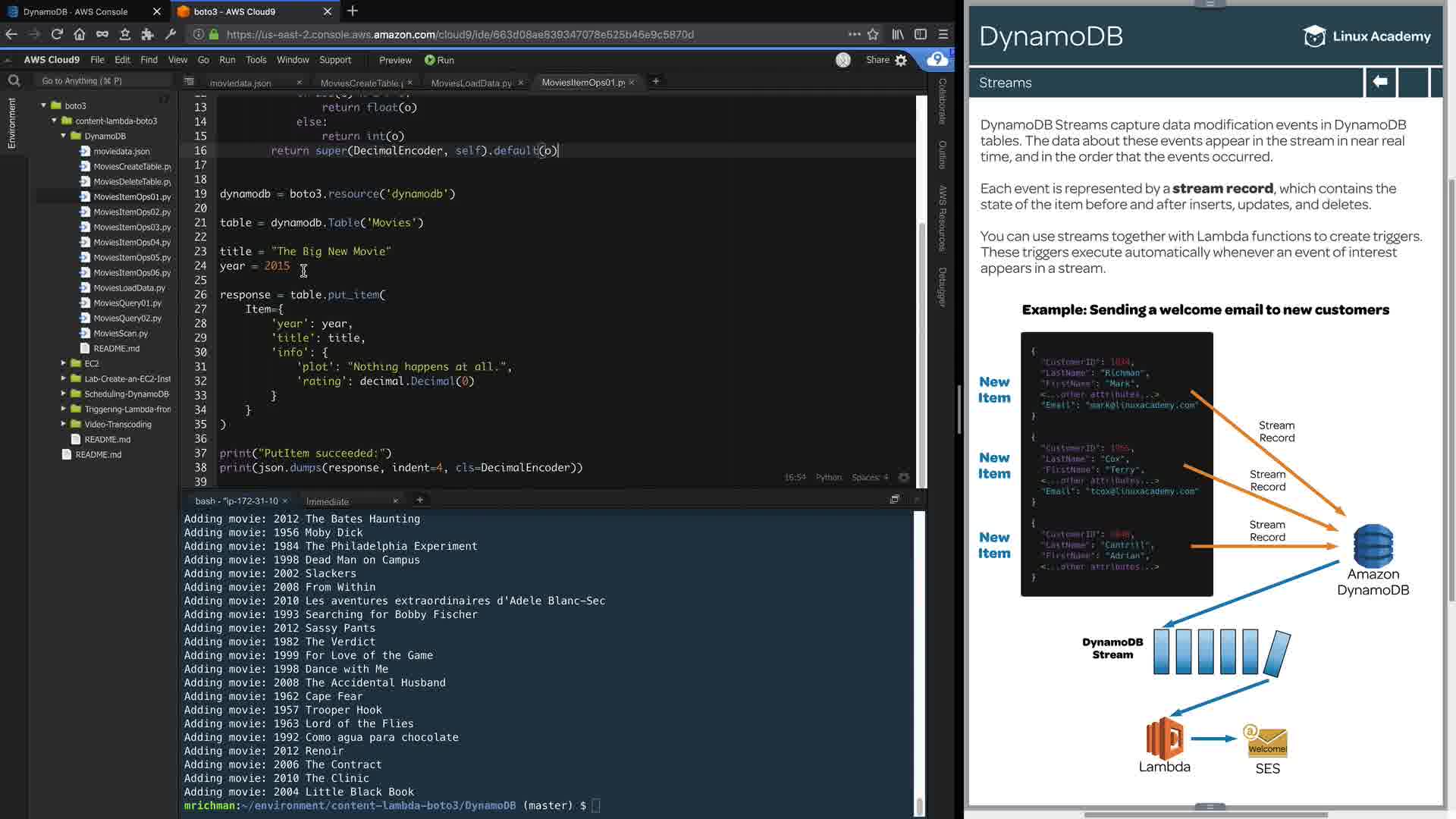Click the Cloud9 search magnifier icon
Image resolution: width=1456 pixels, height=819 pixels.
tap(14, 80)
